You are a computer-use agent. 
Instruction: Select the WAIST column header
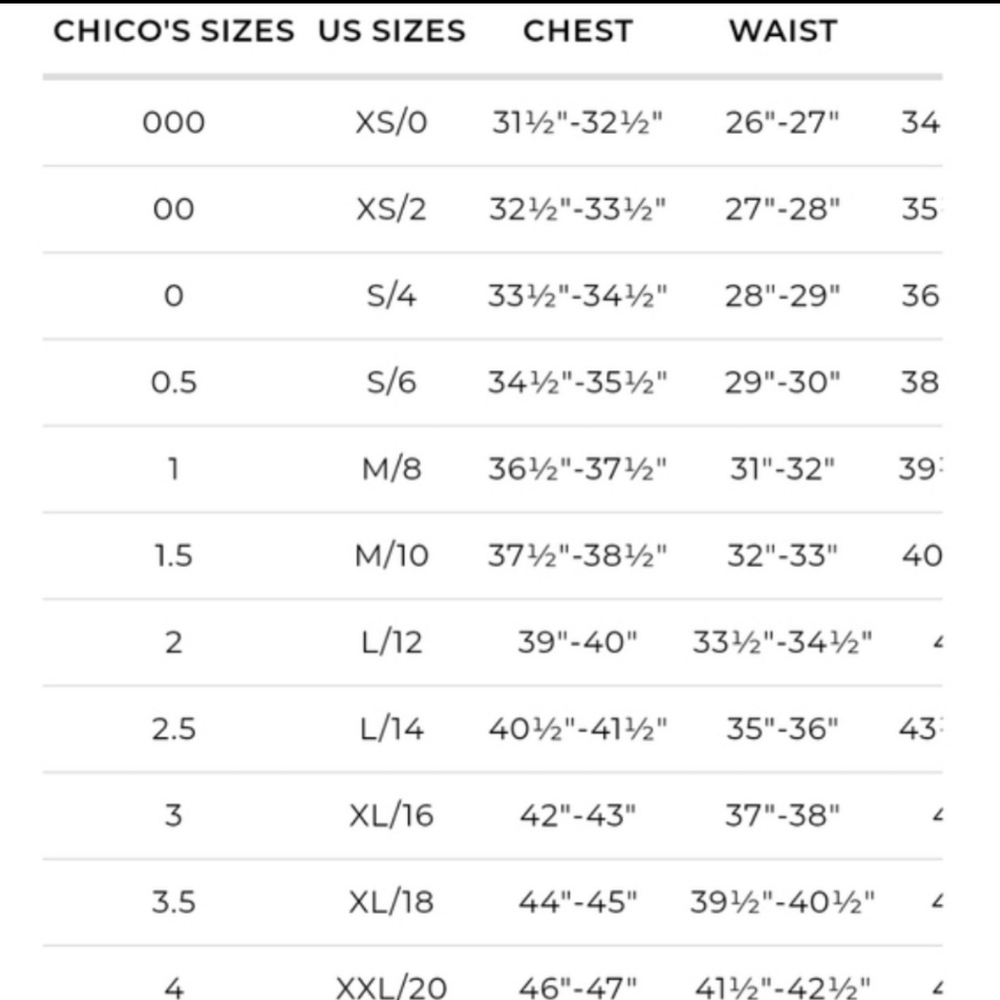click(783, 31)
